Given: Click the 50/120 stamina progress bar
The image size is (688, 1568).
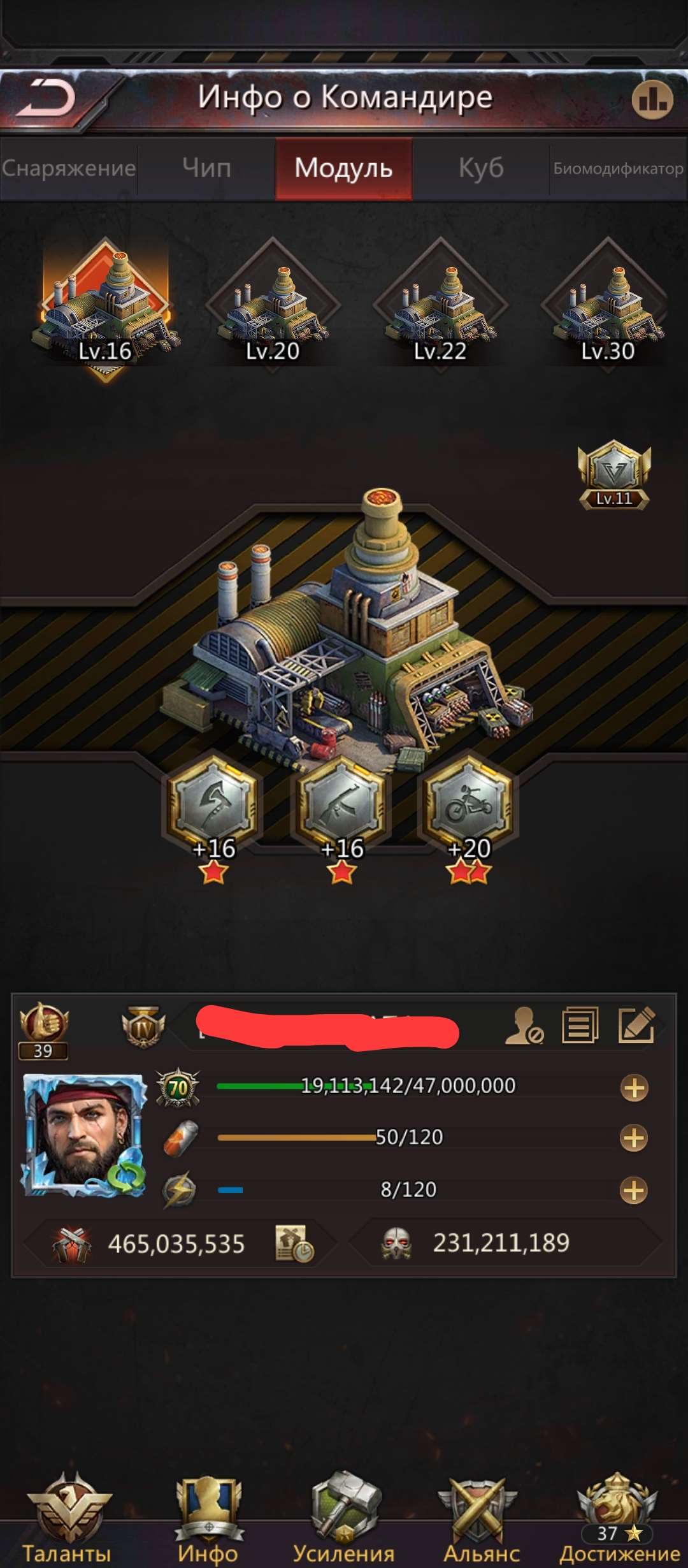Looking at the screenshot, I should 408,1138.
